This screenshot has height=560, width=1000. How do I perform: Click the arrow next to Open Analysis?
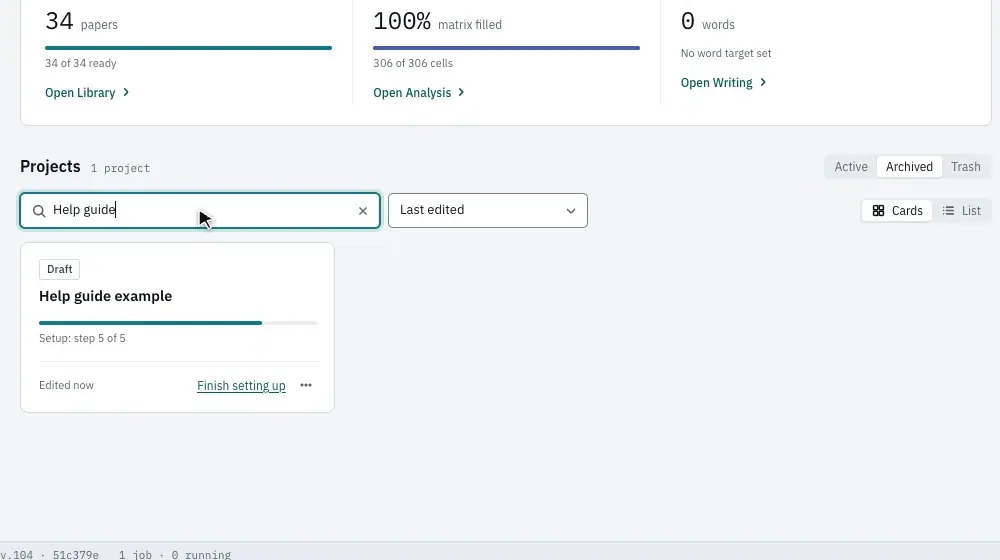coord(461,92)
